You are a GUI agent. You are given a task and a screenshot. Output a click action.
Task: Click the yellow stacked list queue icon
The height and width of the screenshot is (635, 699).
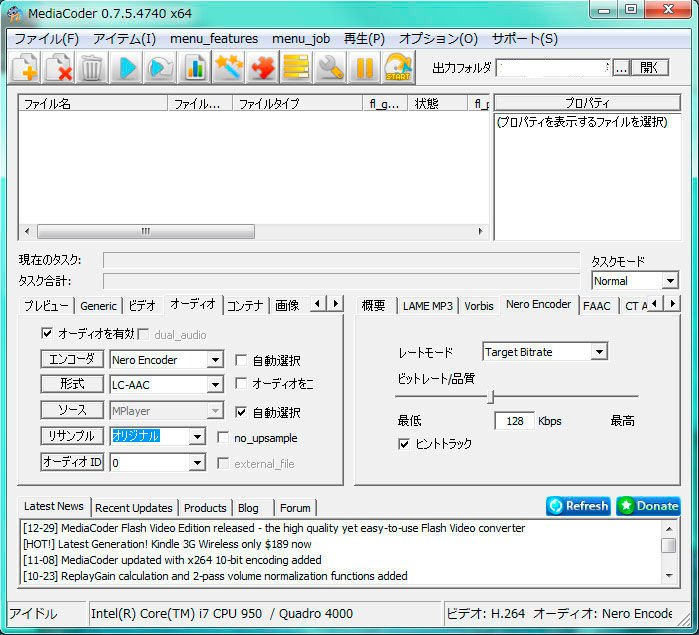[x=296, y=67]
